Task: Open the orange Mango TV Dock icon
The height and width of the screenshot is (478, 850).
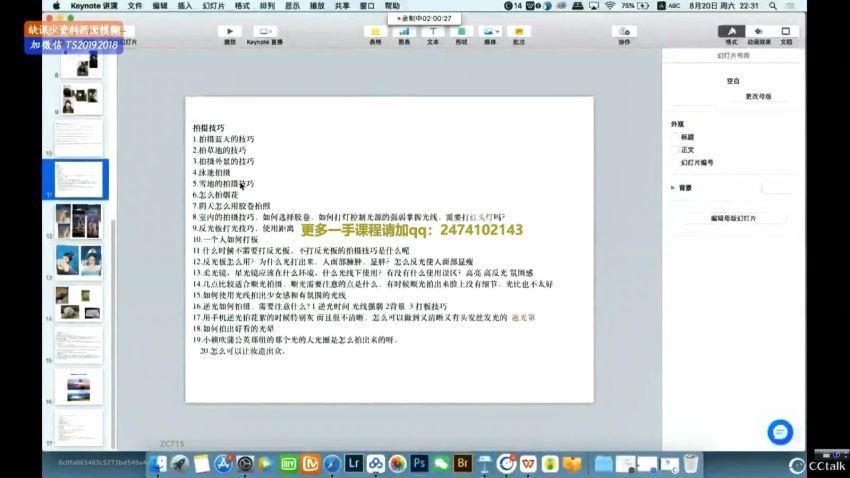Action: pyautogui.click(x=310, y=464)
